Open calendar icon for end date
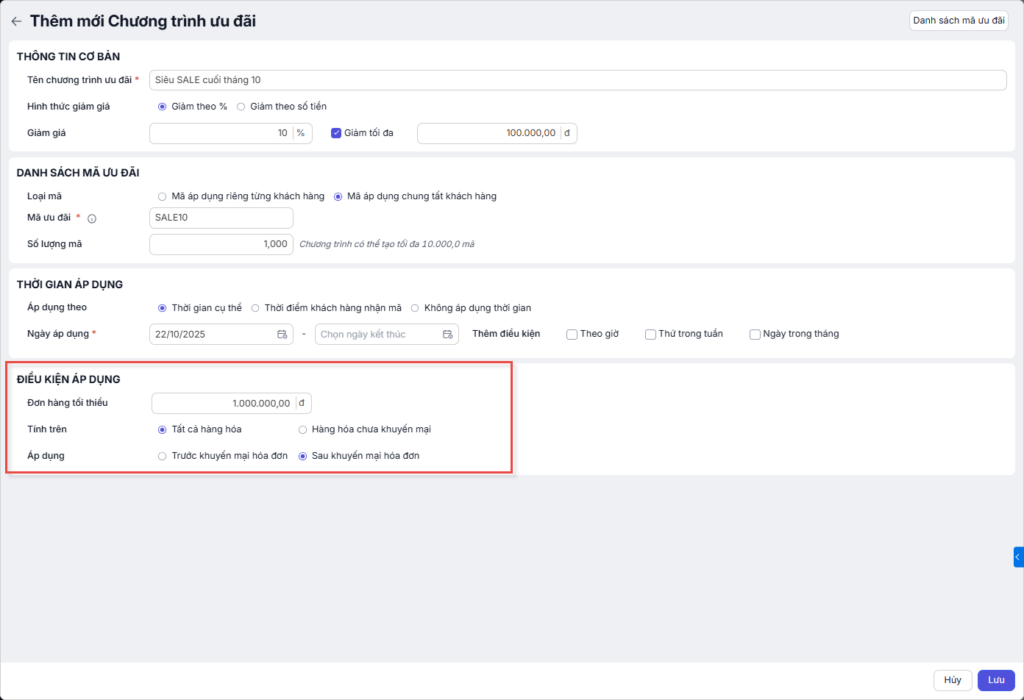This screenshot has width=1024, height=700. click(447, 334)
